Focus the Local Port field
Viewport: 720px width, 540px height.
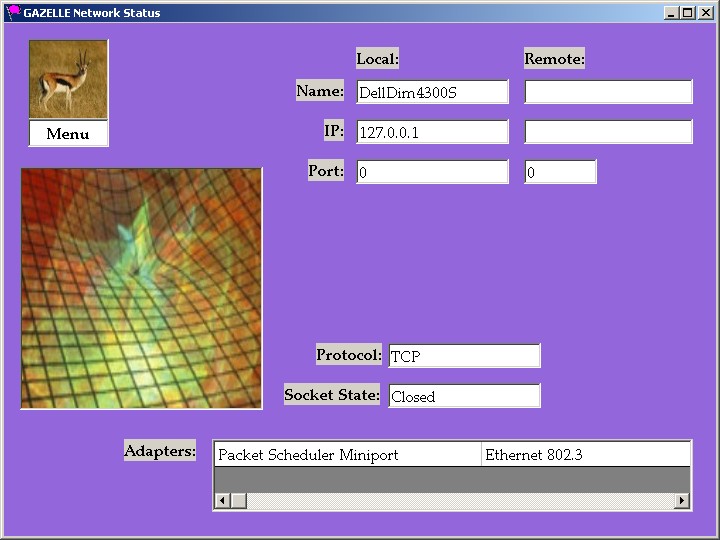point(432,172)
